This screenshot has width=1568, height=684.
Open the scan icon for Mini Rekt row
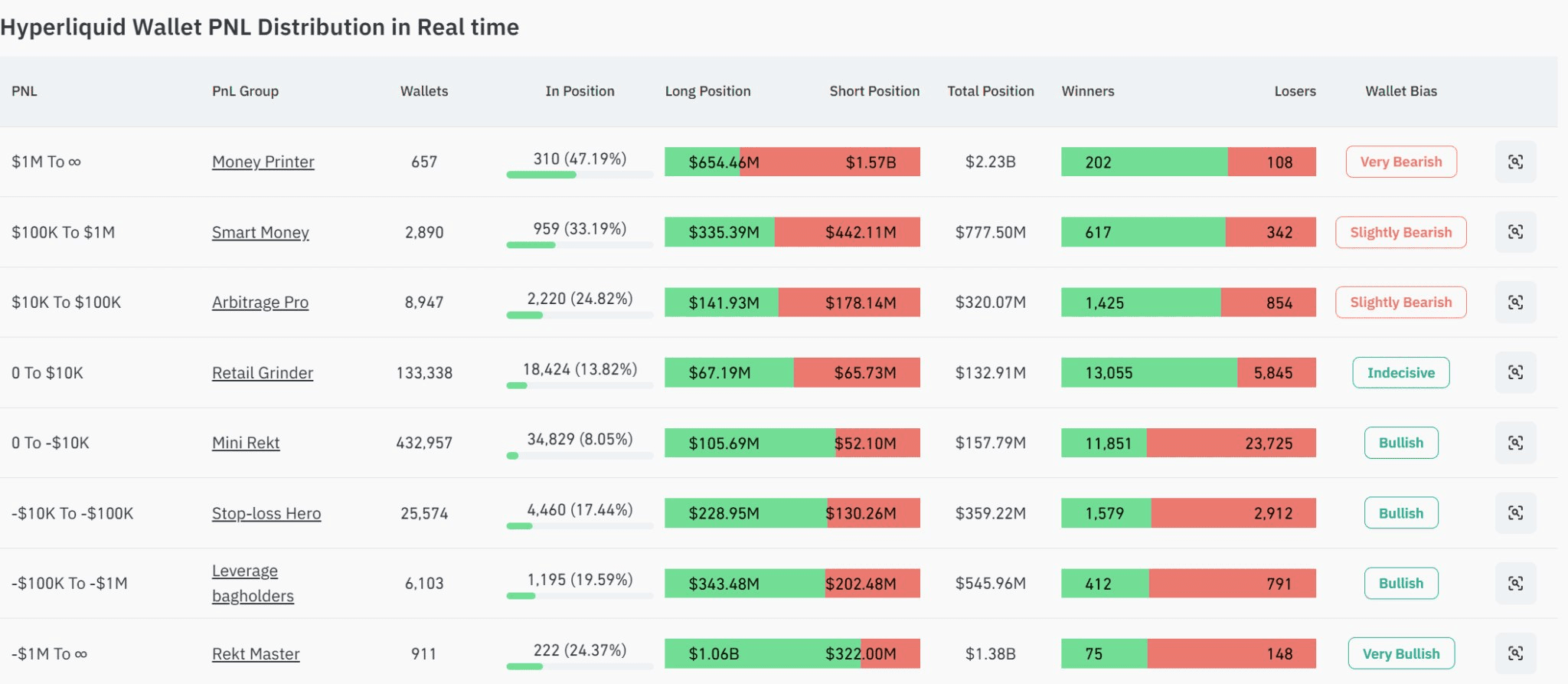[1515, 443]
